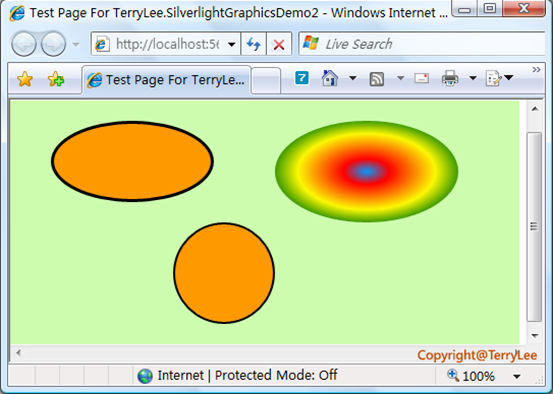553x394 pixels.
Task: Open the Page menu icon
Action: (493, 78)
